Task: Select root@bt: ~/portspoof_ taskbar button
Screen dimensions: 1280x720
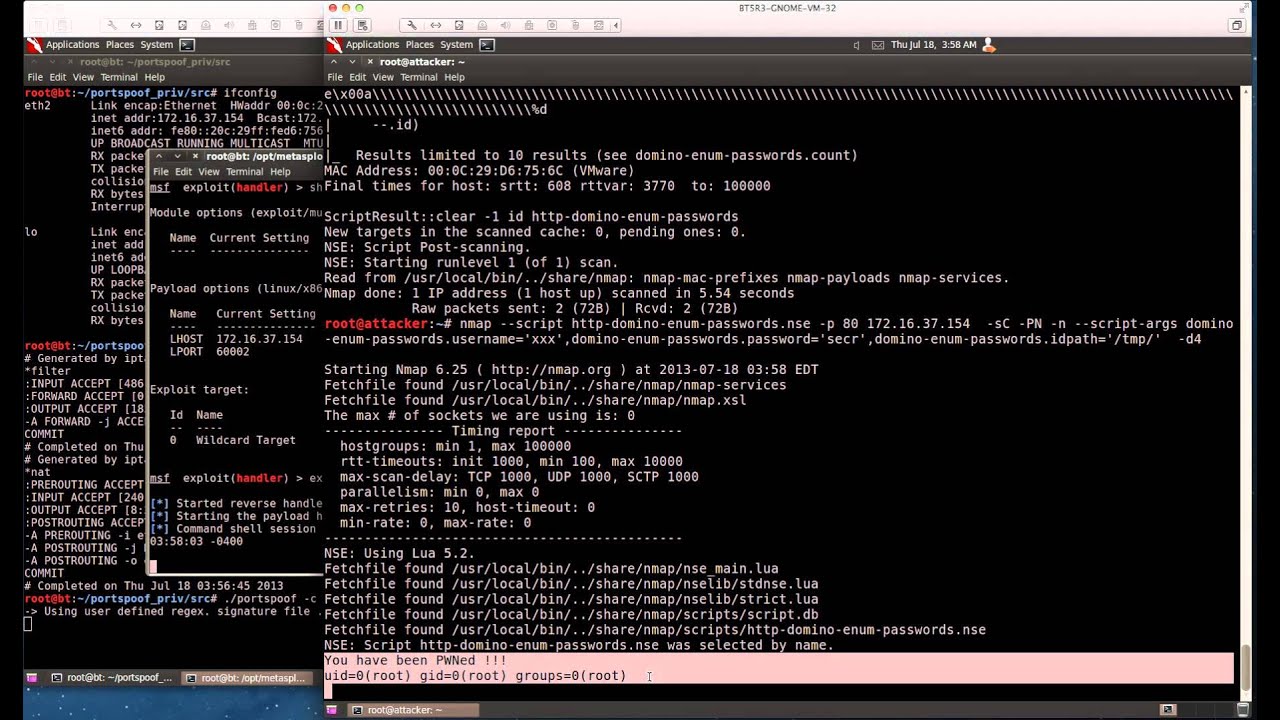Action: [111, 678]
